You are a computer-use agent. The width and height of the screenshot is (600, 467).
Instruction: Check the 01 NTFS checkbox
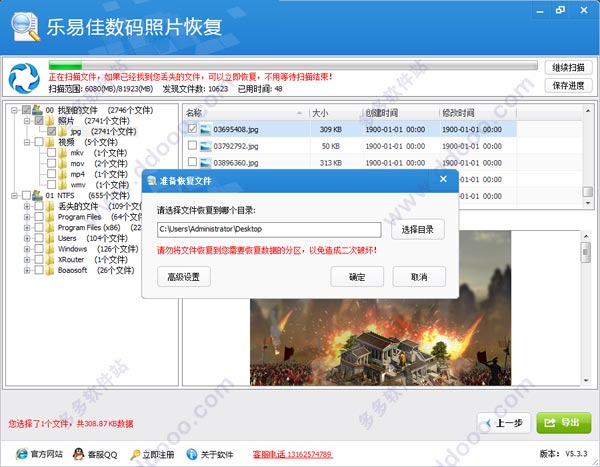click(26, 195)
